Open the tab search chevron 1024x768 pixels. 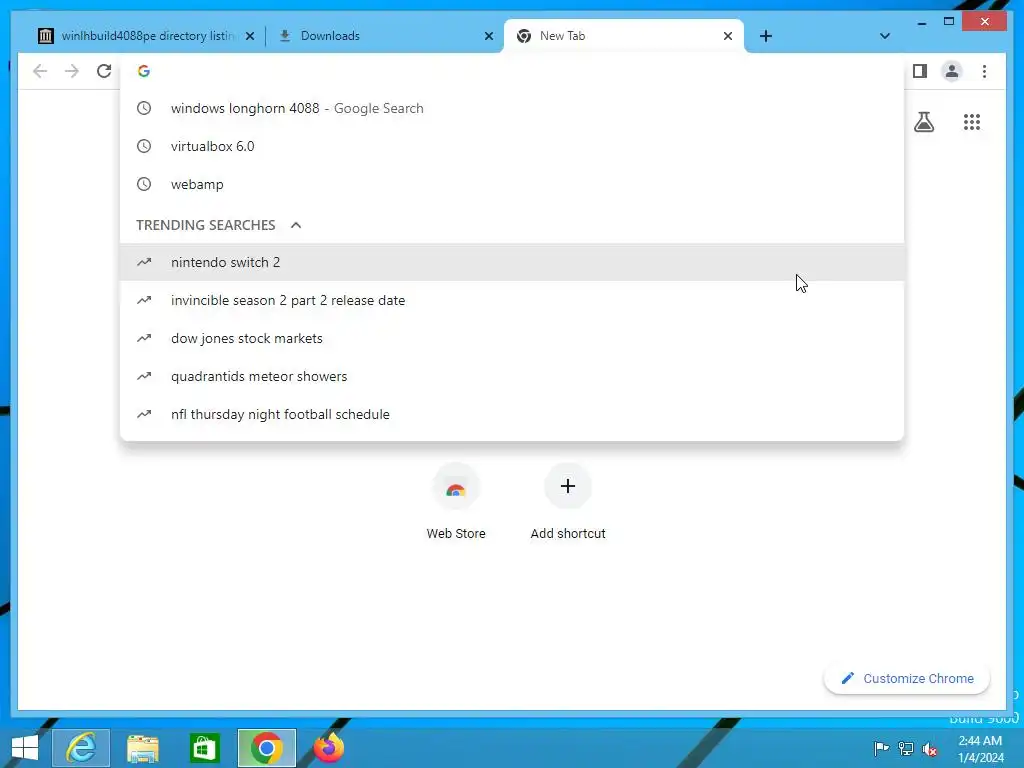coord(884,36)
